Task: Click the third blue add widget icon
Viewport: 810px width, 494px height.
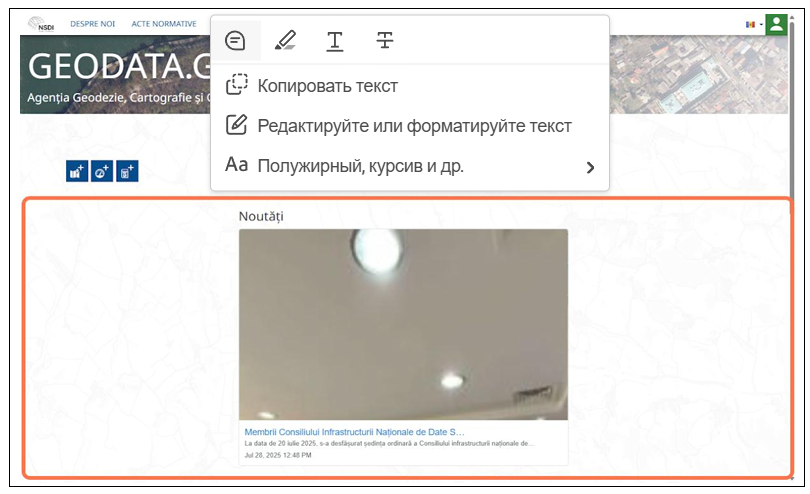Action: click(x=127, y=171)
